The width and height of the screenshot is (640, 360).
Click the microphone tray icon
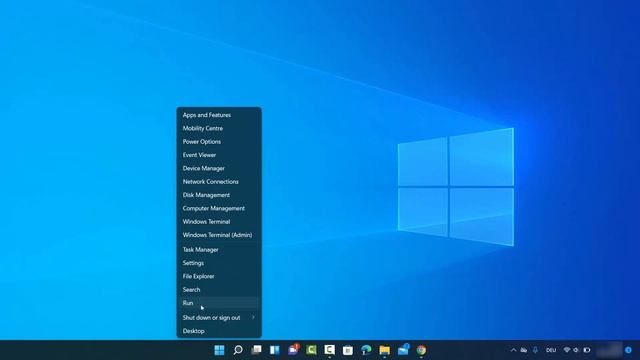(535, 350)
